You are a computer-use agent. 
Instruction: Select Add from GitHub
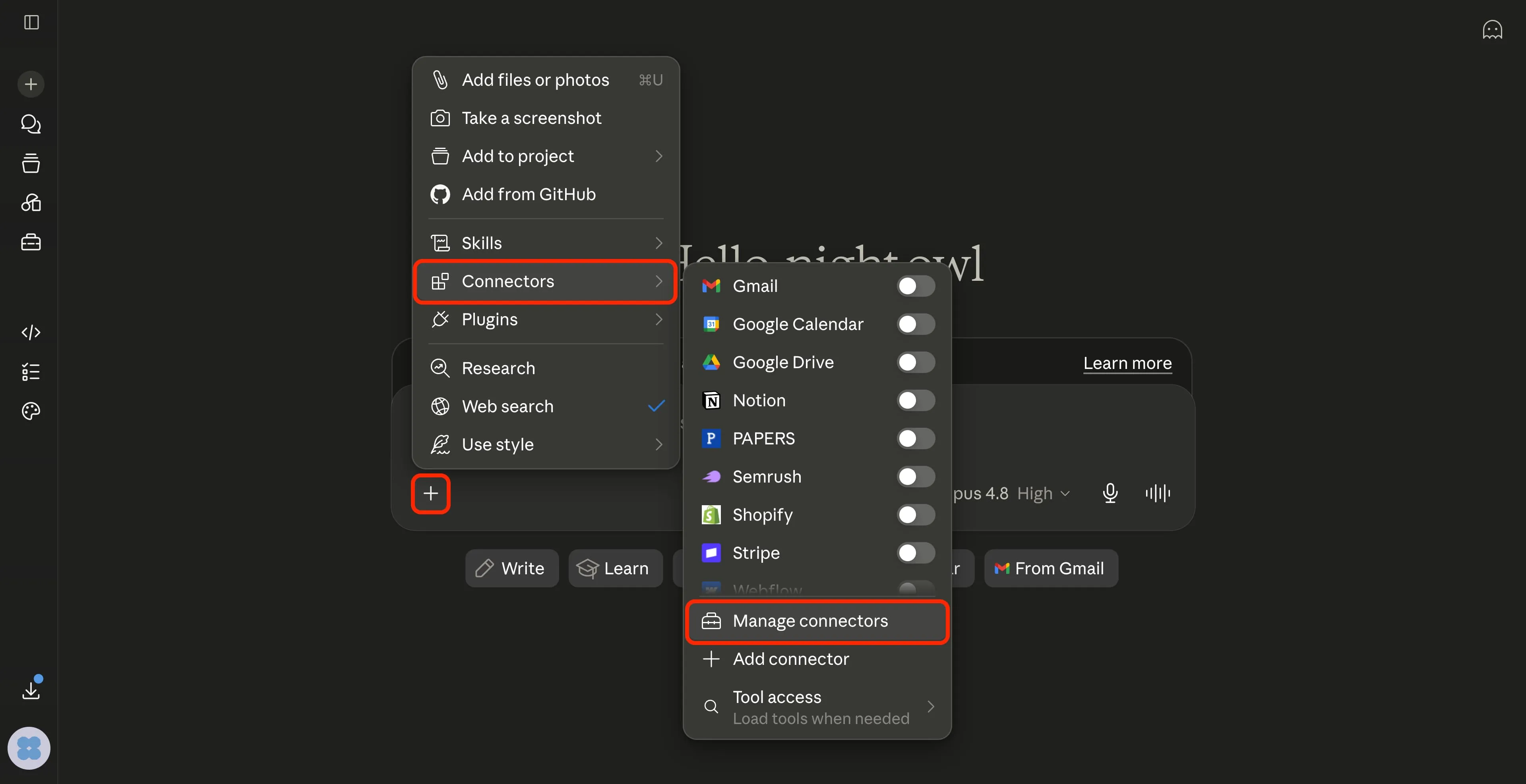click(546, 194)
